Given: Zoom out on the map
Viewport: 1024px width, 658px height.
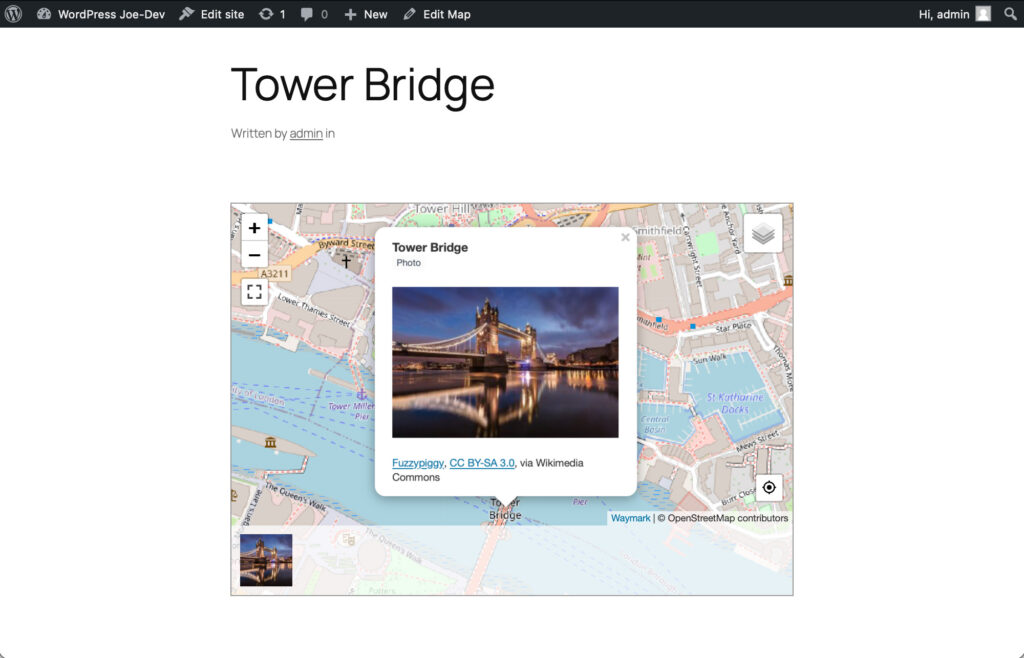Looking at the screenshot, I should (254, 254).
